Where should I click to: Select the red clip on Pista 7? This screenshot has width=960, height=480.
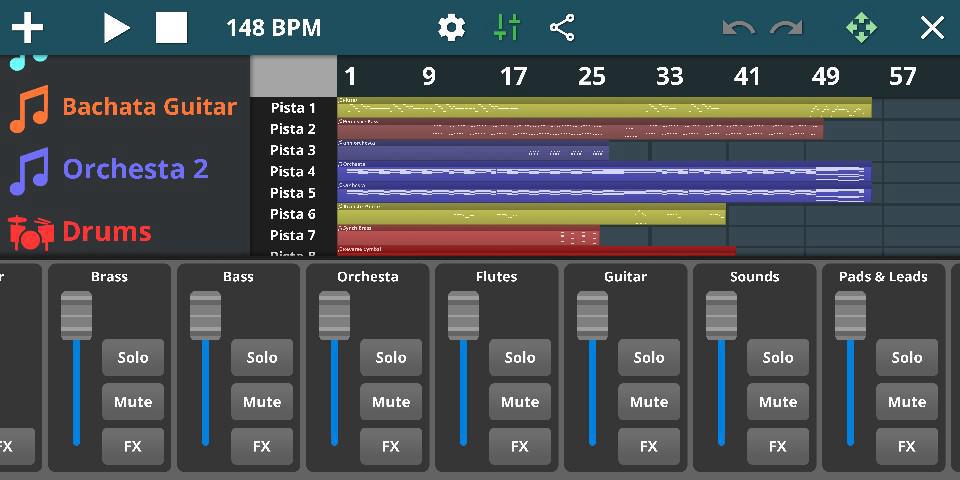pyautogui.click(x=468, y=235)
